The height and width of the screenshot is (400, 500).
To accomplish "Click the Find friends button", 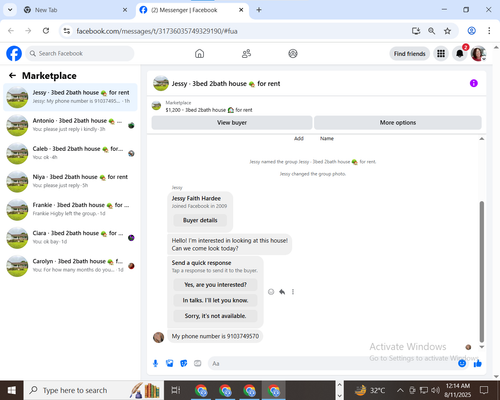I will (410, 54).
